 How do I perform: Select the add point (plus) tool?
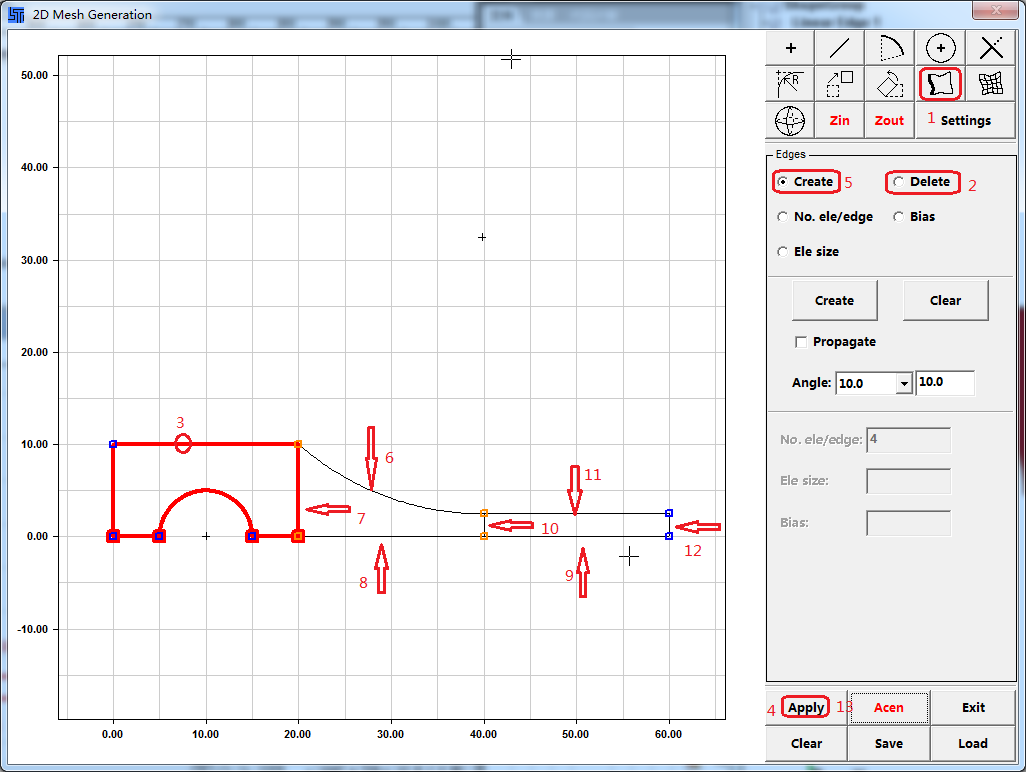click(x=790, y=48)
